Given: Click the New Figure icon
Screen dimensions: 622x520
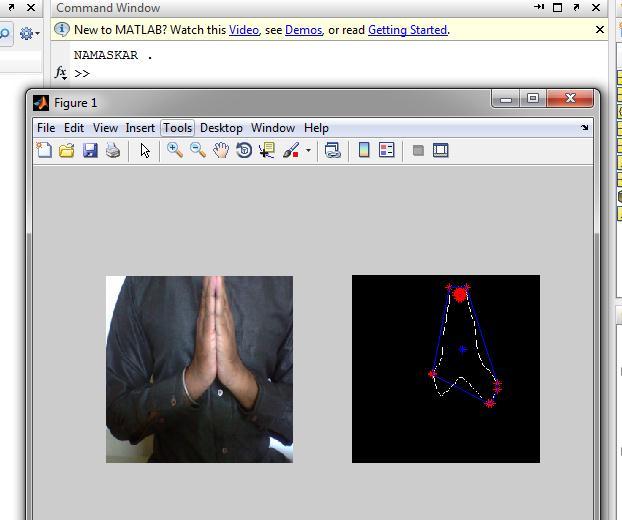Looking at the screenshot, I should point(44,151).
